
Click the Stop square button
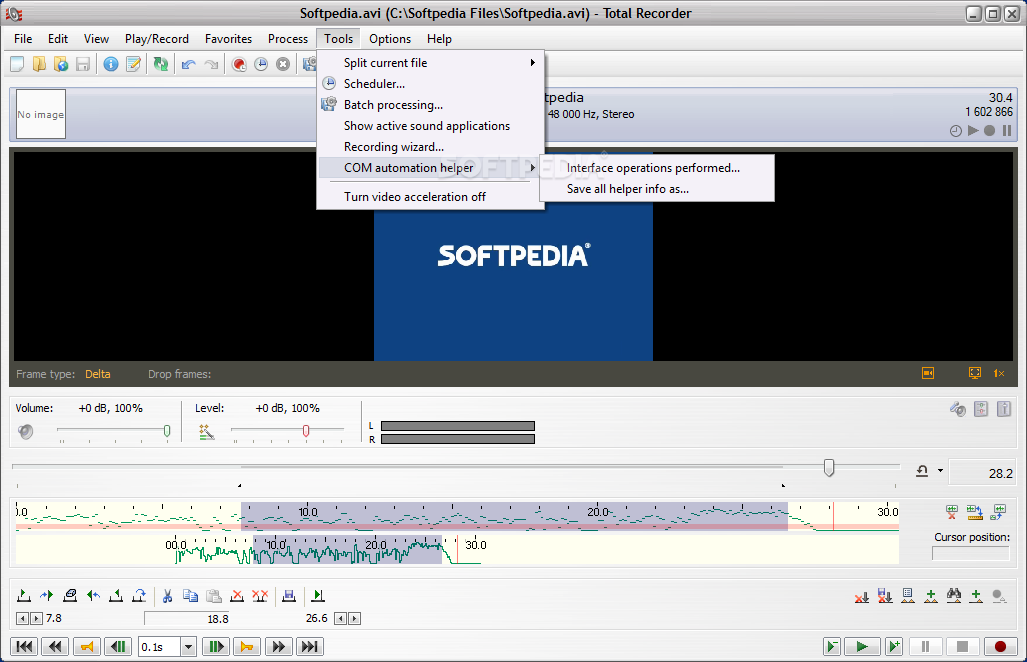[x=962, y=647]
